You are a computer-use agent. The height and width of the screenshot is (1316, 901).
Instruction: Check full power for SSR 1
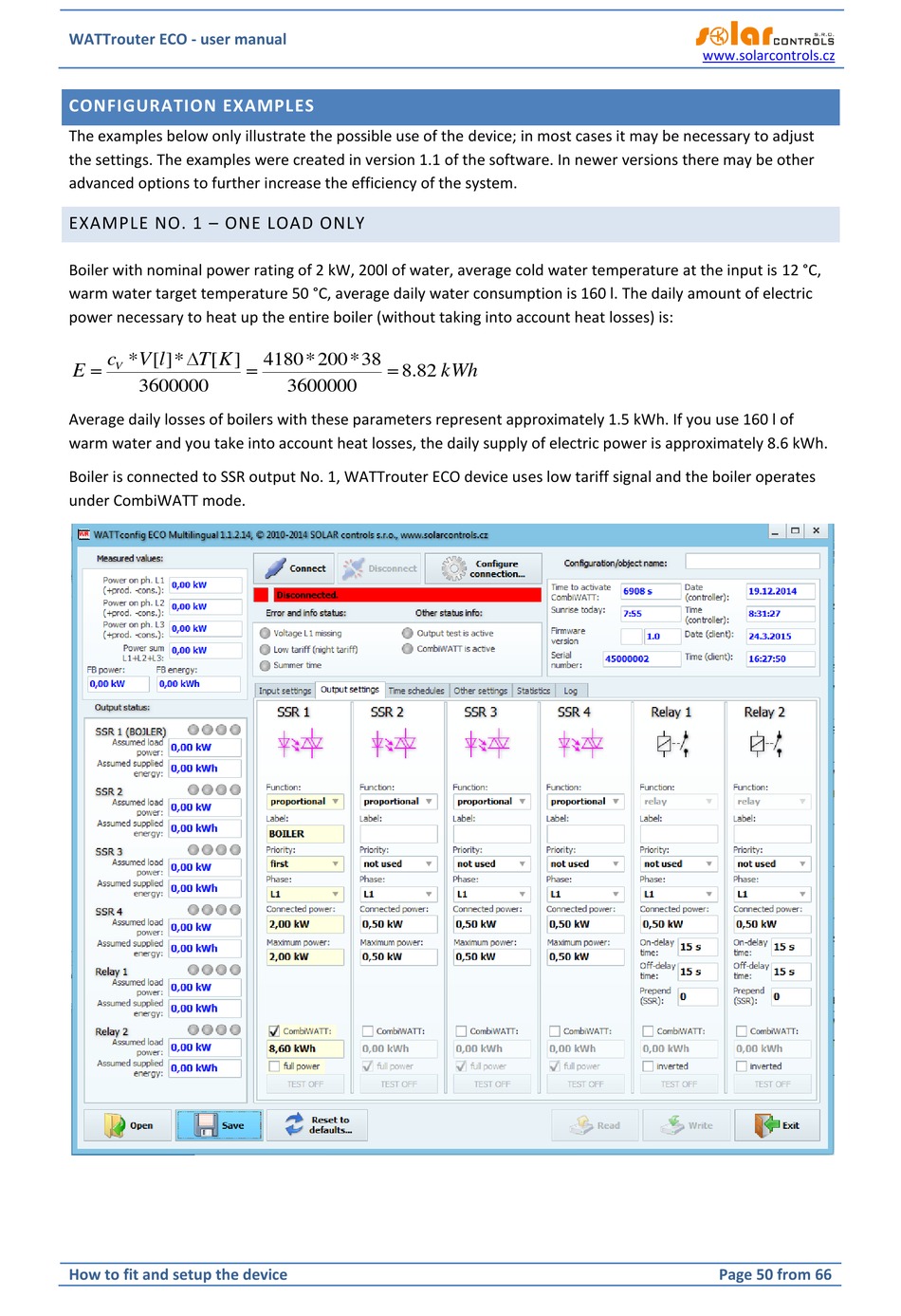click(274, 1066)
